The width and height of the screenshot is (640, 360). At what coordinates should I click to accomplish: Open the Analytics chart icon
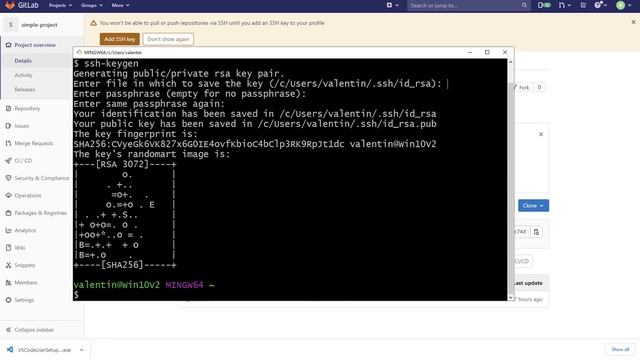click(x=8, y=230)
